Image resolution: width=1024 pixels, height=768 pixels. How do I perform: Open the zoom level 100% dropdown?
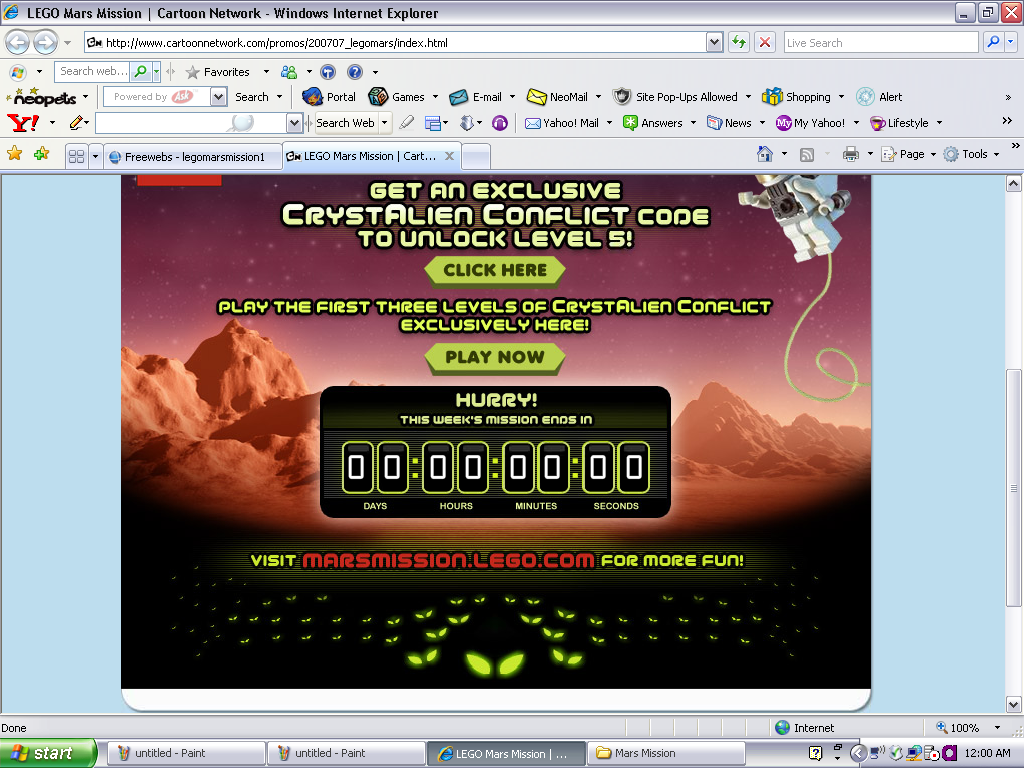pos(997,728)
